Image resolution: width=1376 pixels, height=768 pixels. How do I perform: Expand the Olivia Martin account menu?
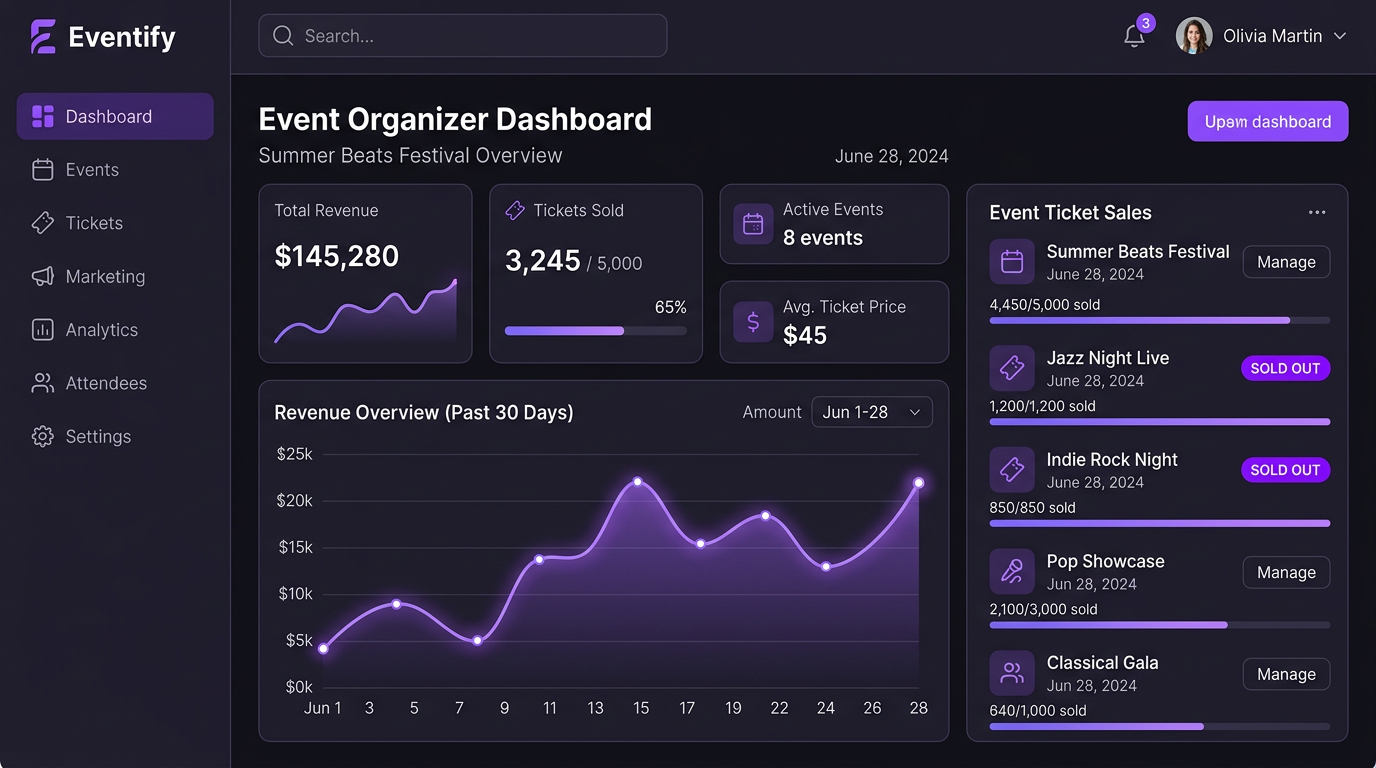[x=1340, y=36]
